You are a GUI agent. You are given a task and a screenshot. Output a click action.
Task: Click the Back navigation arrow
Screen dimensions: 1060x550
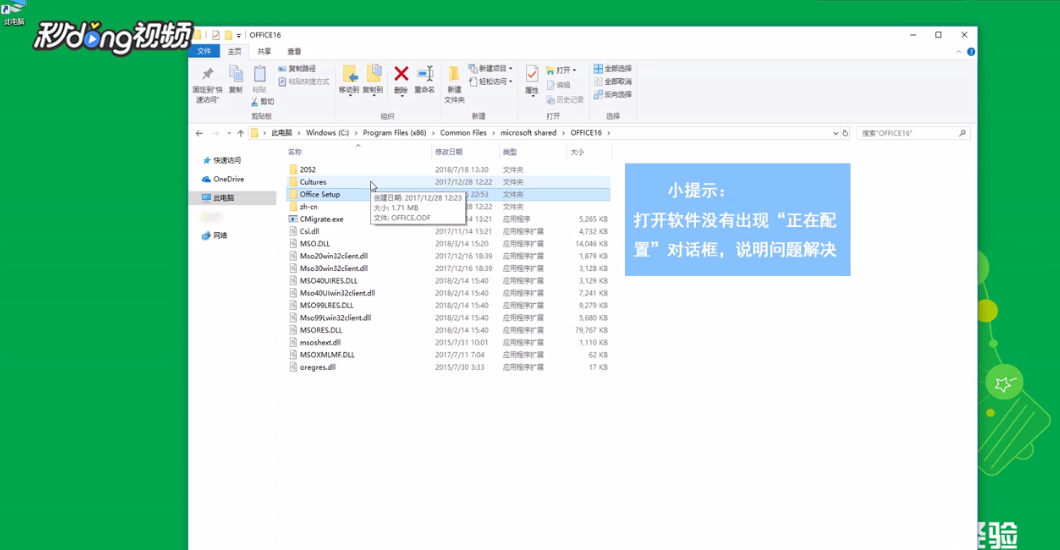(x=199, y=133)
